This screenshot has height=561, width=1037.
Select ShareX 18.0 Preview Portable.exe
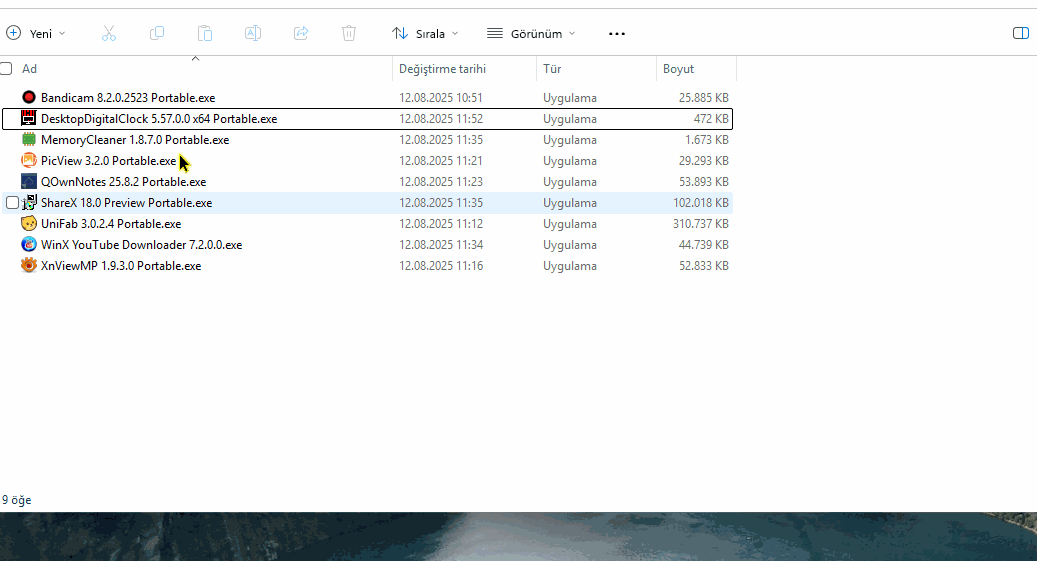tap(126, 203)
